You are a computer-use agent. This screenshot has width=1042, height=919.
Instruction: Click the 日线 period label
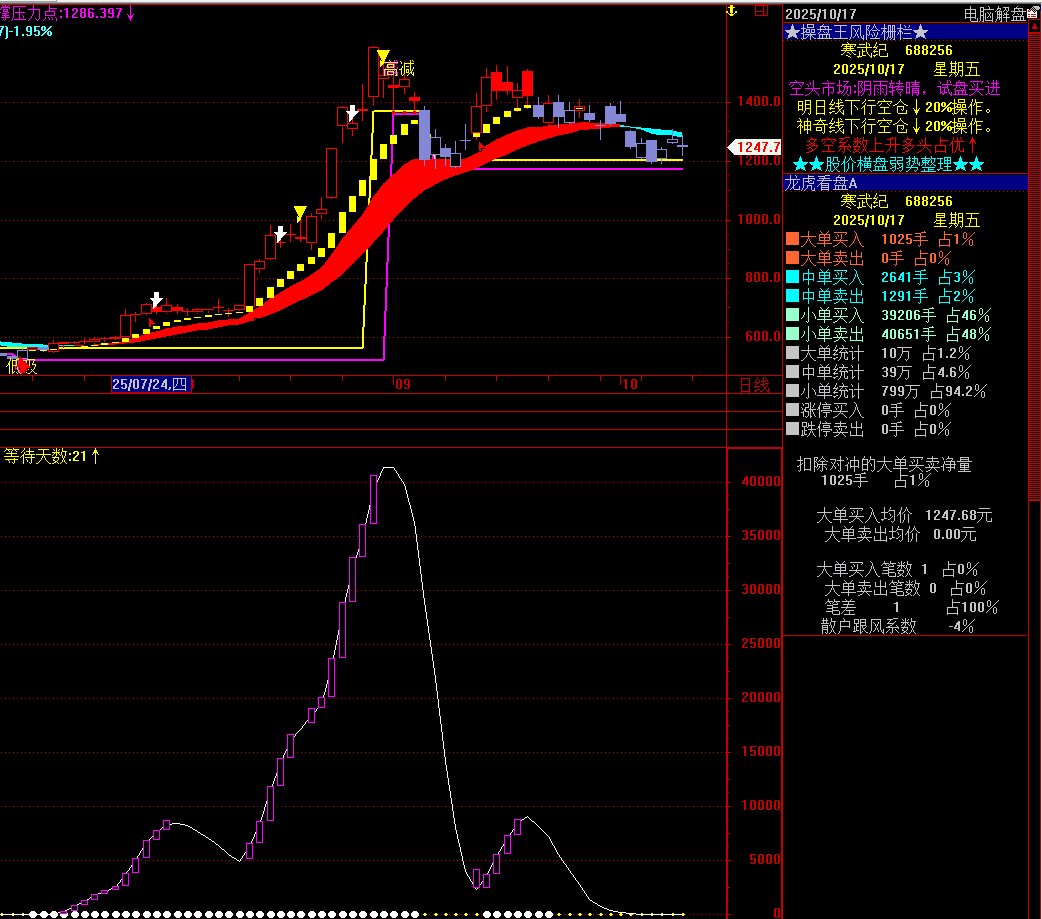(753, 384)
